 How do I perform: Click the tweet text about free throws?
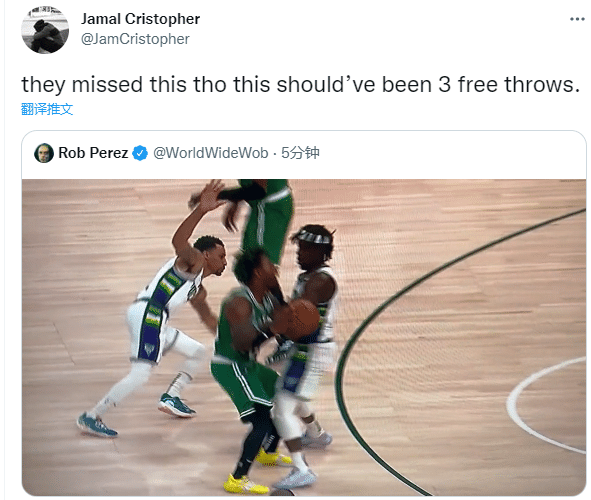300,84
